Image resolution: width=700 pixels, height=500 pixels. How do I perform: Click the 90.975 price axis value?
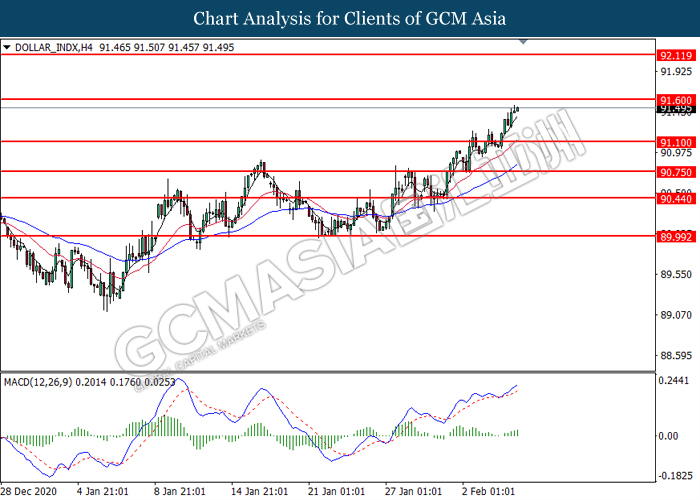click(676, 153)
